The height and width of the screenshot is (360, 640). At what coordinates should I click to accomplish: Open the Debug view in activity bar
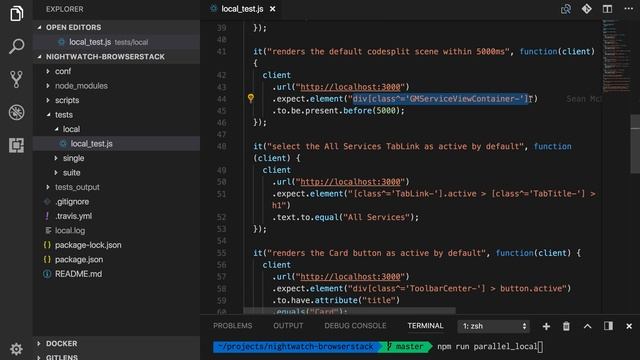[x=16, y=112]
